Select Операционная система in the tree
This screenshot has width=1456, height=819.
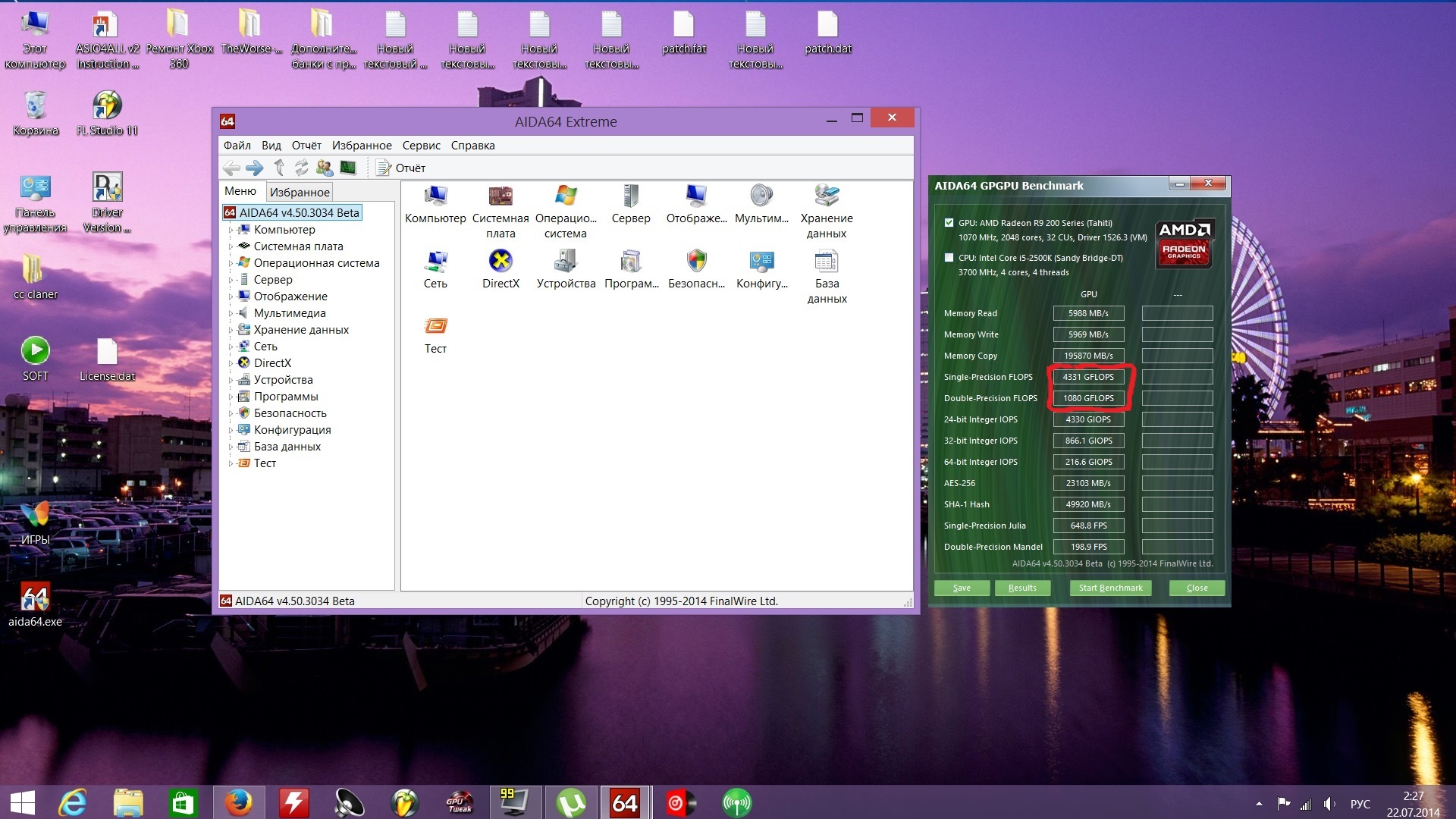(316, 263)
